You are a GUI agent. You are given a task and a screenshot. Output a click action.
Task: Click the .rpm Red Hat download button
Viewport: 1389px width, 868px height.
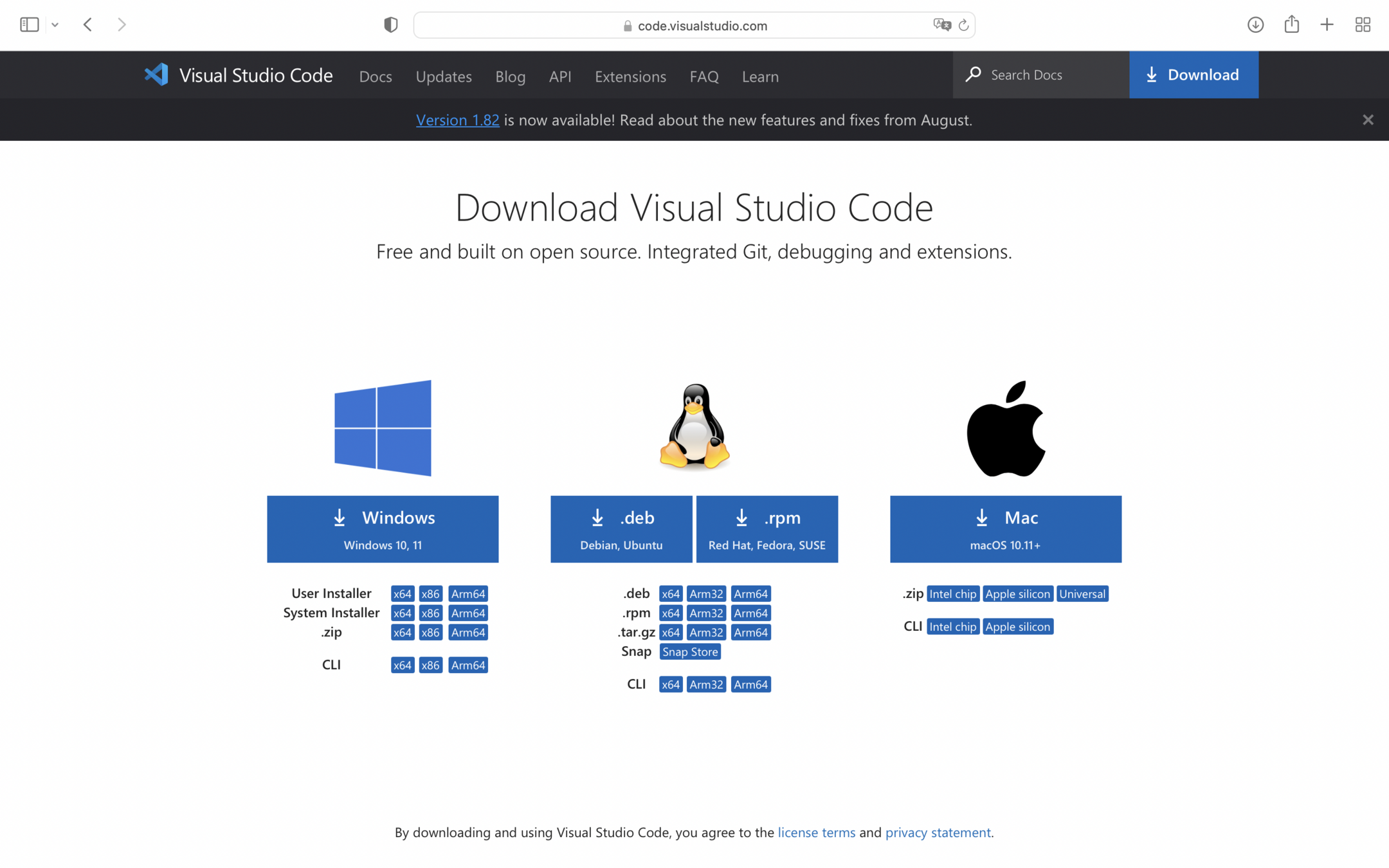(x=767, y=529)
